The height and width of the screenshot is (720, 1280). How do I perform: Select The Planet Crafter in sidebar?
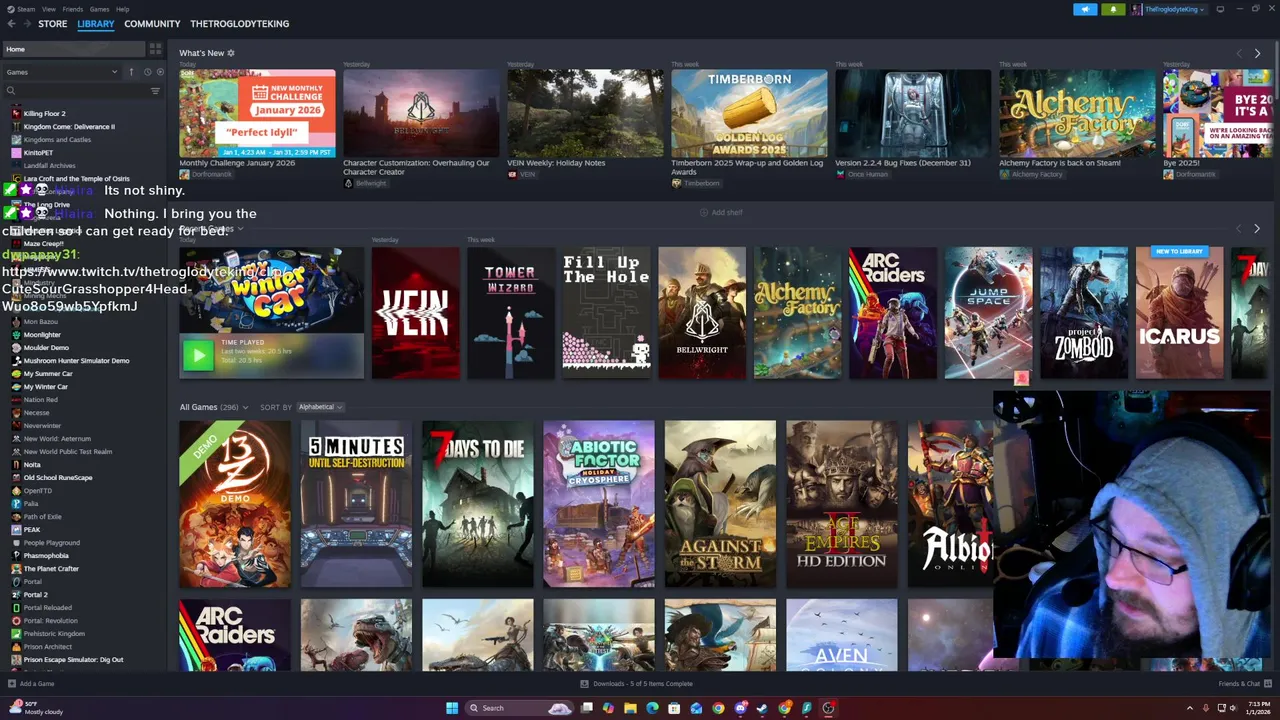coord(51,569)
